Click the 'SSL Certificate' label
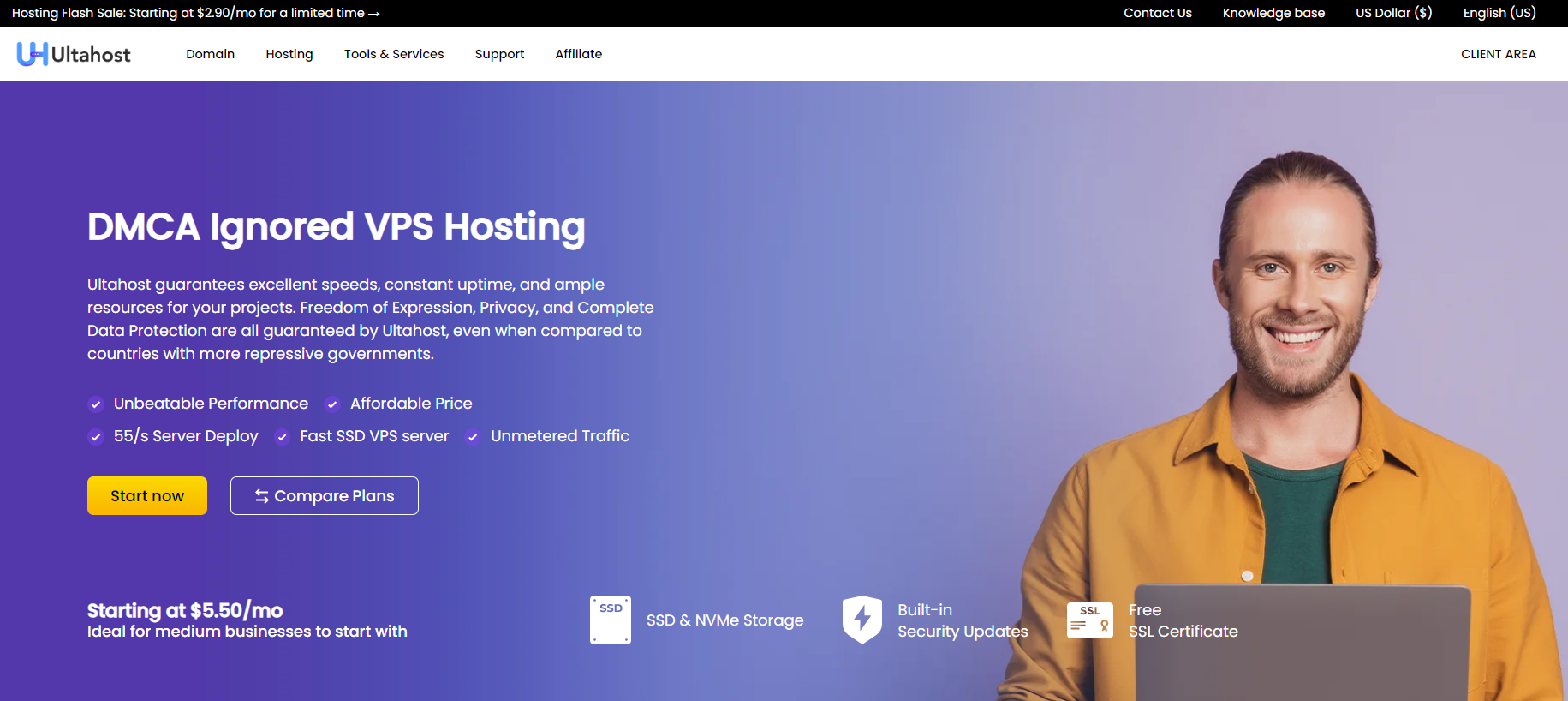Screen dimensions: 1568x701 pos(1183,632)
